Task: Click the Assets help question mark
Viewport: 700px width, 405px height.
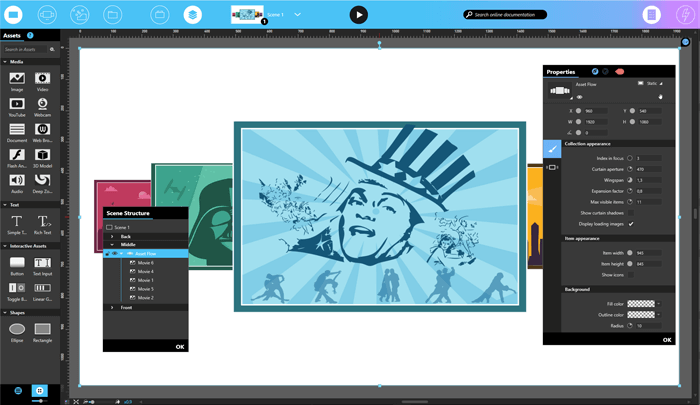Action: tap(30, 35)
